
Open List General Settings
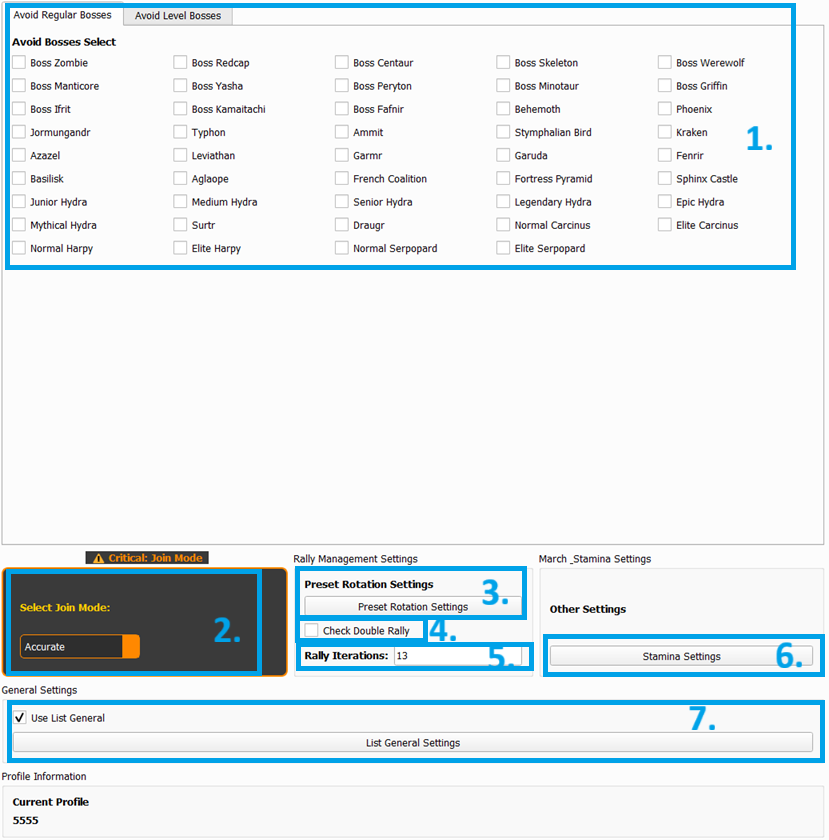pos(412,742)
